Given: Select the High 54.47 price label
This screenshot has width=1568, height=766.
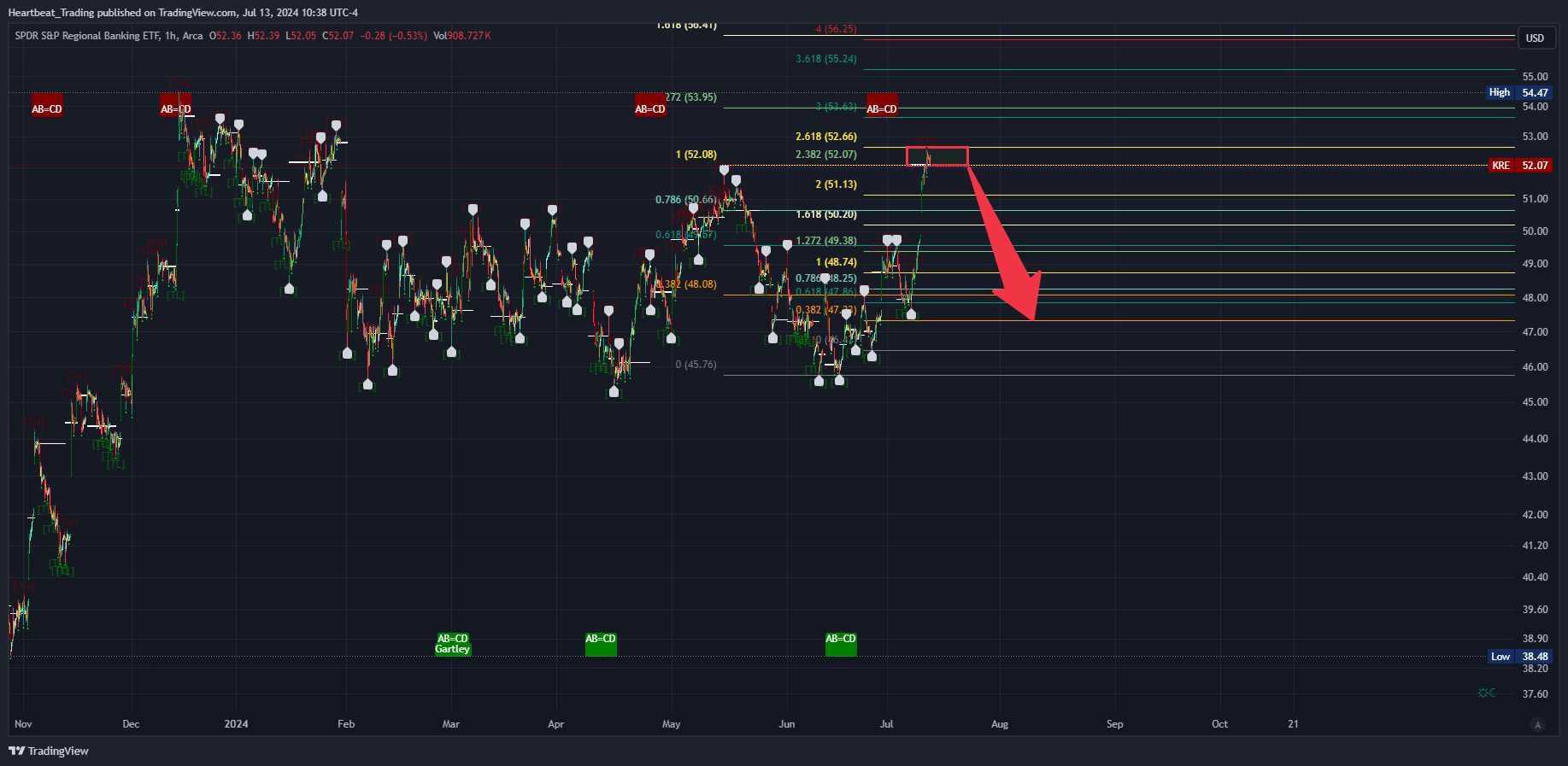Looking at the screenshot, I should [1519, 93].
